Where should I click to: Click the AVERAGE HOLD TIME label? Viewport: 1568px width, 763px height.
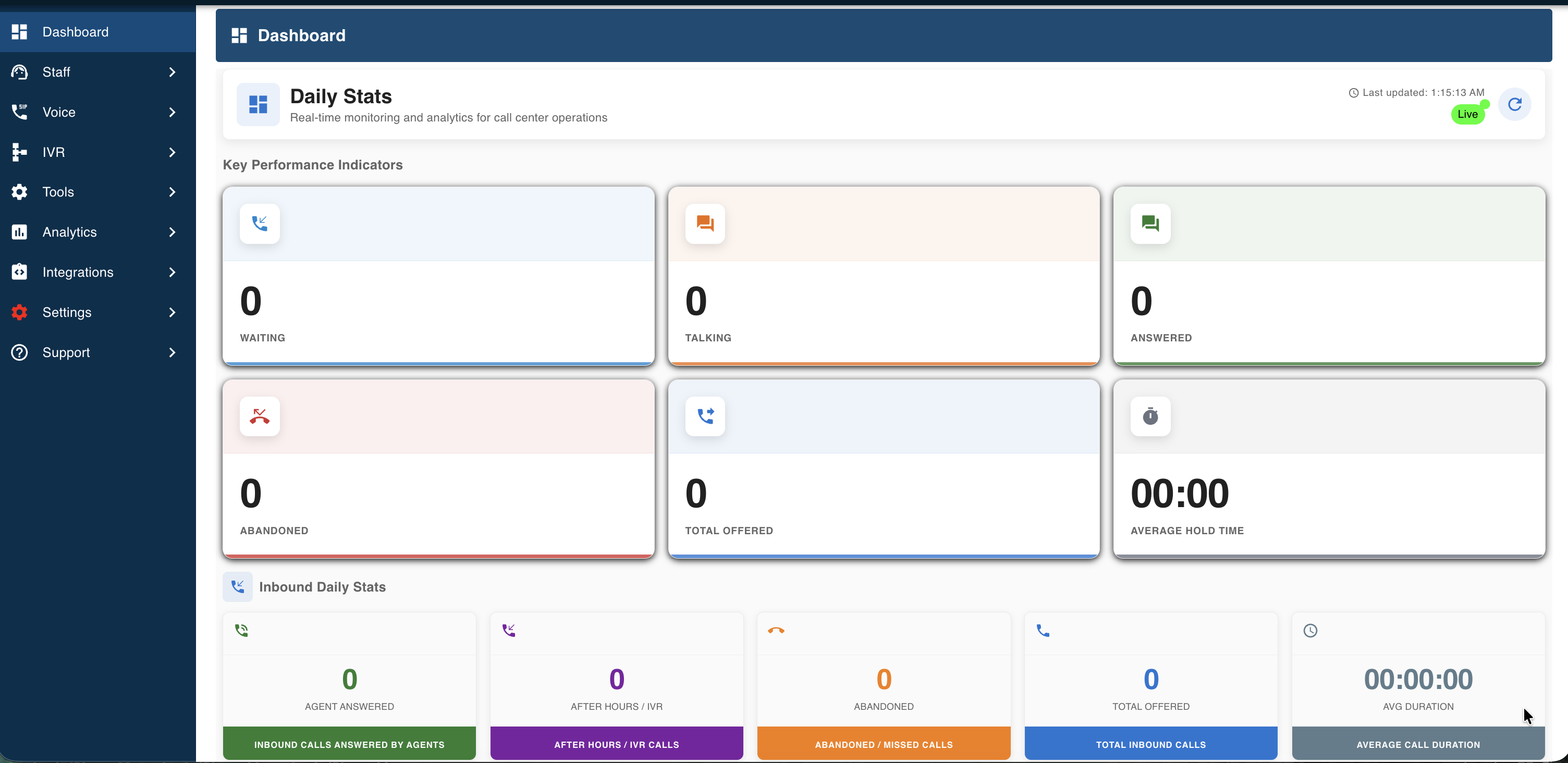coord(1187,531)
